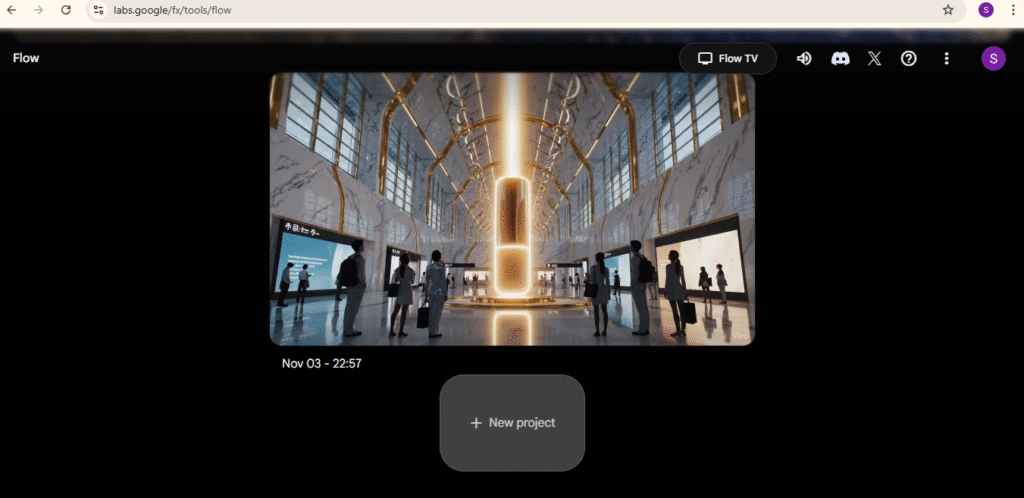Image resolution: width=1024 pixels, height=498 pixels.
Task: Click the Flow TV button
Action: tap(728, 58)
